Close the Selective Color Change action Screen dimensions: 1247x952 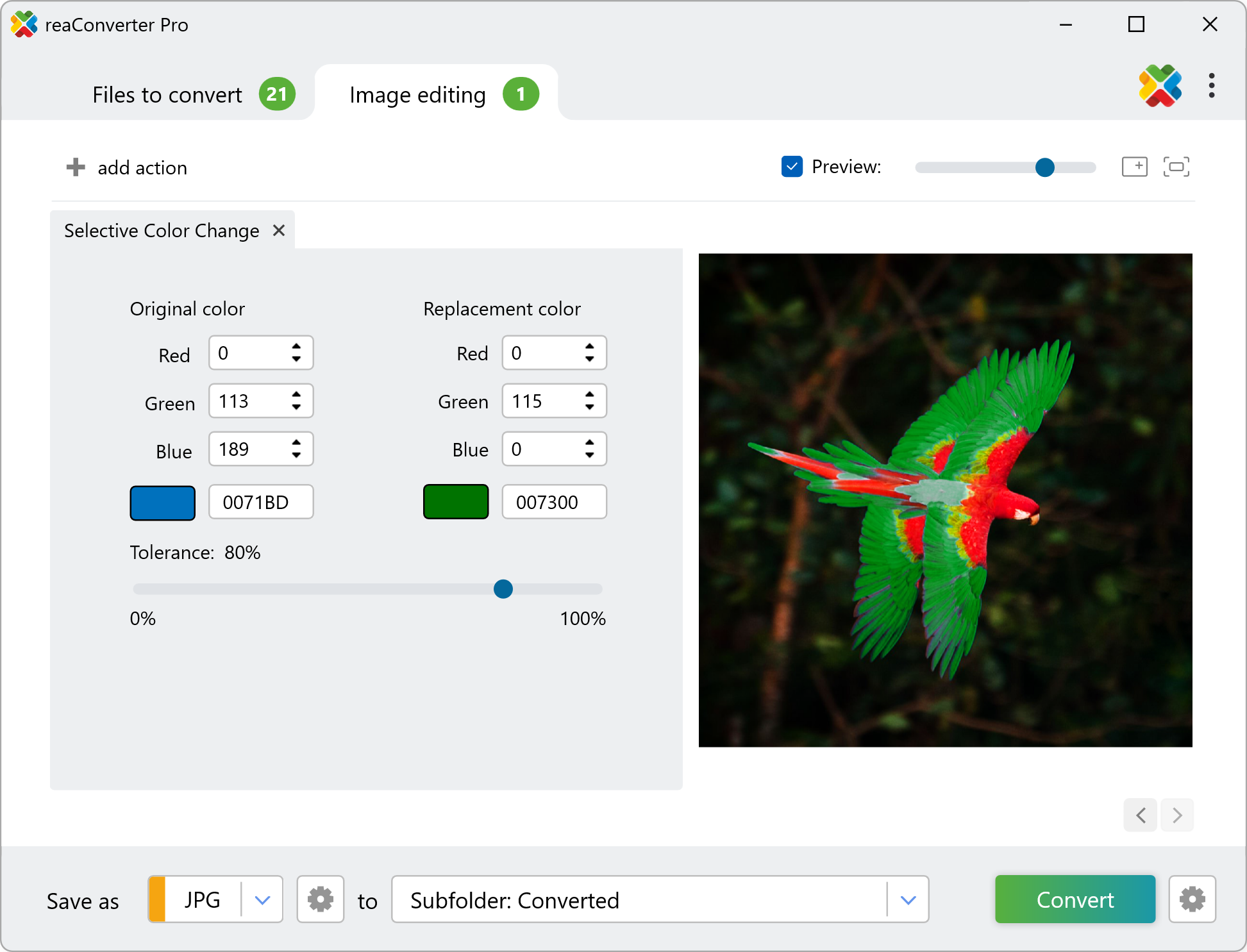pyautogui.click(x=279, y=230)
